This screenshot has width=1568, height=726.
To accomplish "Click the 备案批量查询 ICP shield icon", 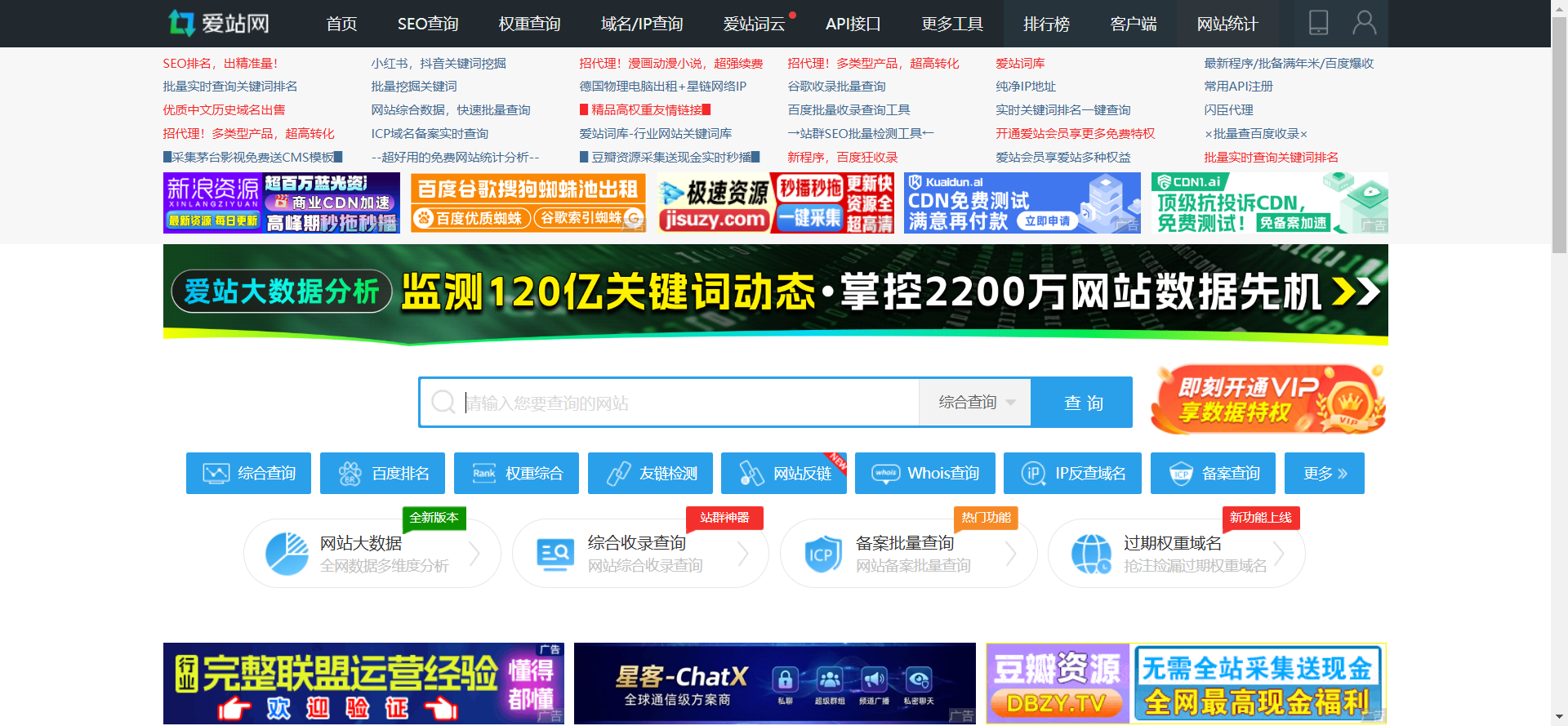I will [x=822, y=554].
